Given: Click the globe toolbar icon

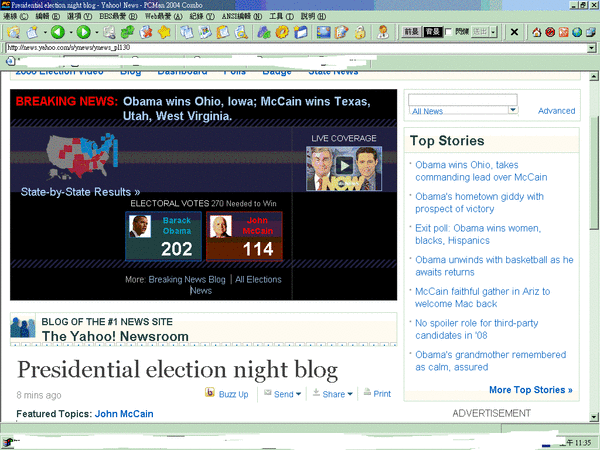Looking at the screenshot, I should [x=577, y=32].
